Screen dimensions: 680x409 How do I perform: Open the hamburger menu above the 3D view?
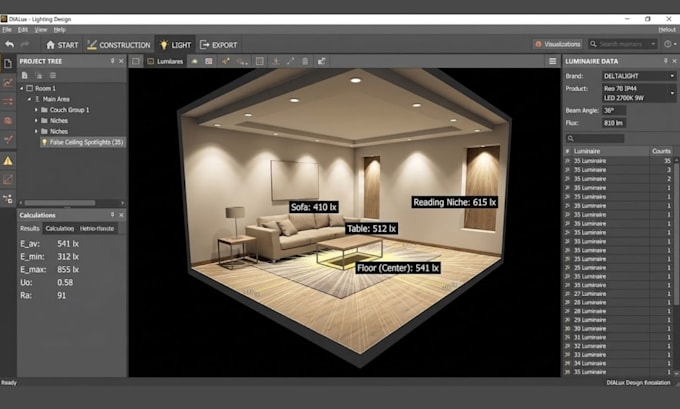click(x=552, y=61)
